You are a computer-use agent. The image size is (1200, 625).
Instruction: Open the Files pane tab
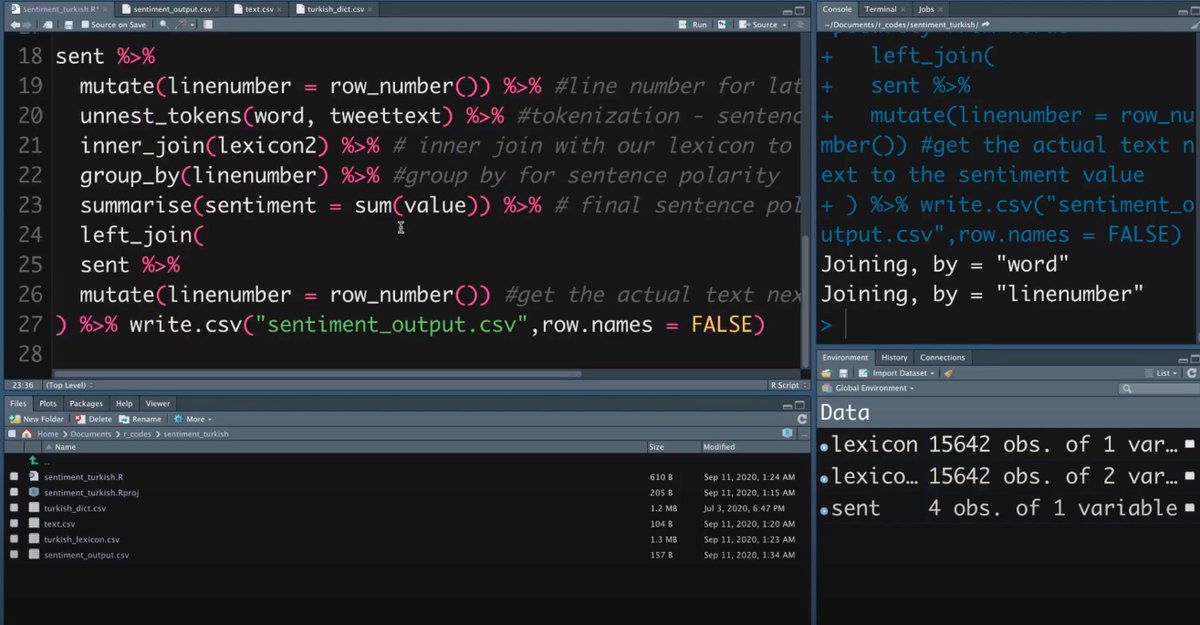(18, 403)
